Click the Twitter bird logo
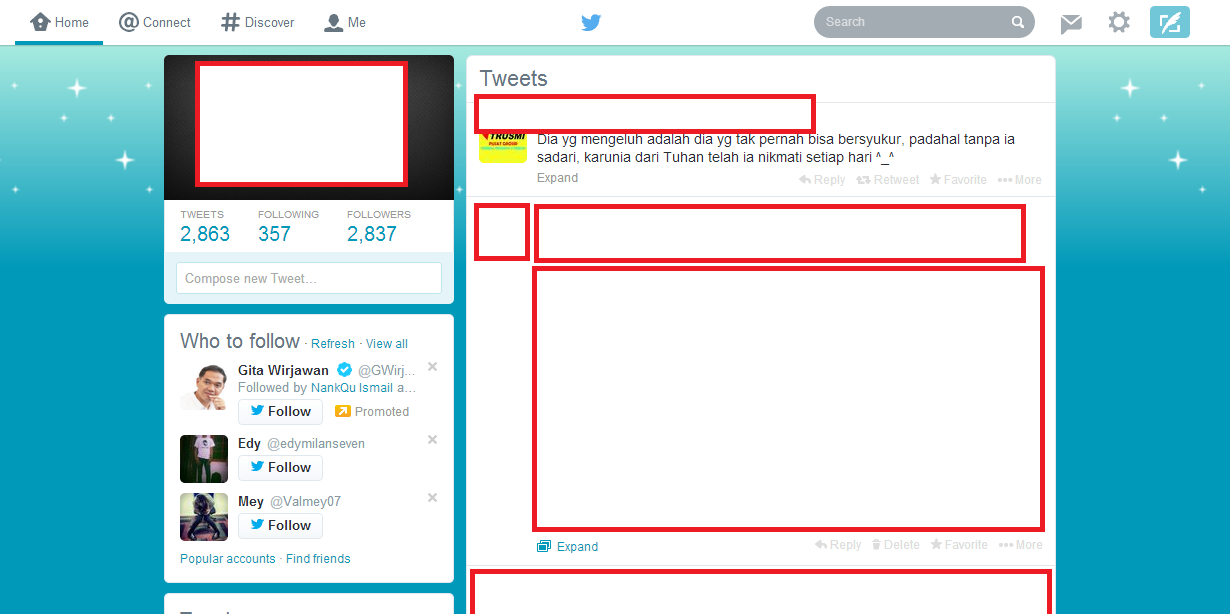This screenshot has width=1230, height=614. point(591,21)
